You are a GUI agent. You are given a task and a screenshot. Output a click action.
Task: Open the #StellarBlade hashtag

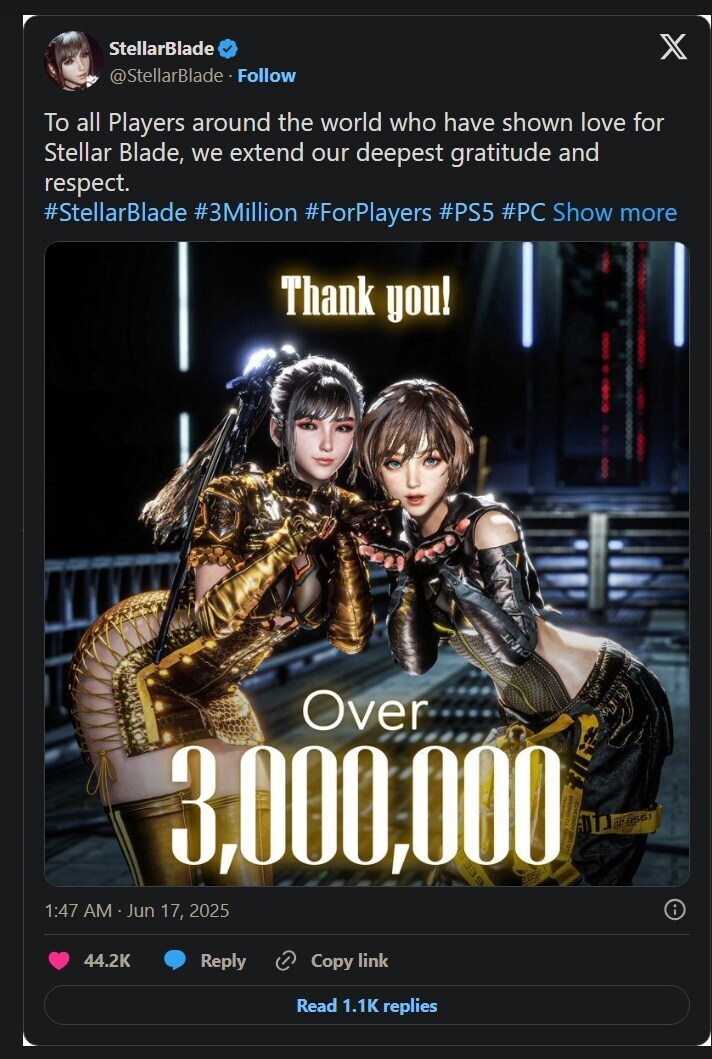coord(116,213)
